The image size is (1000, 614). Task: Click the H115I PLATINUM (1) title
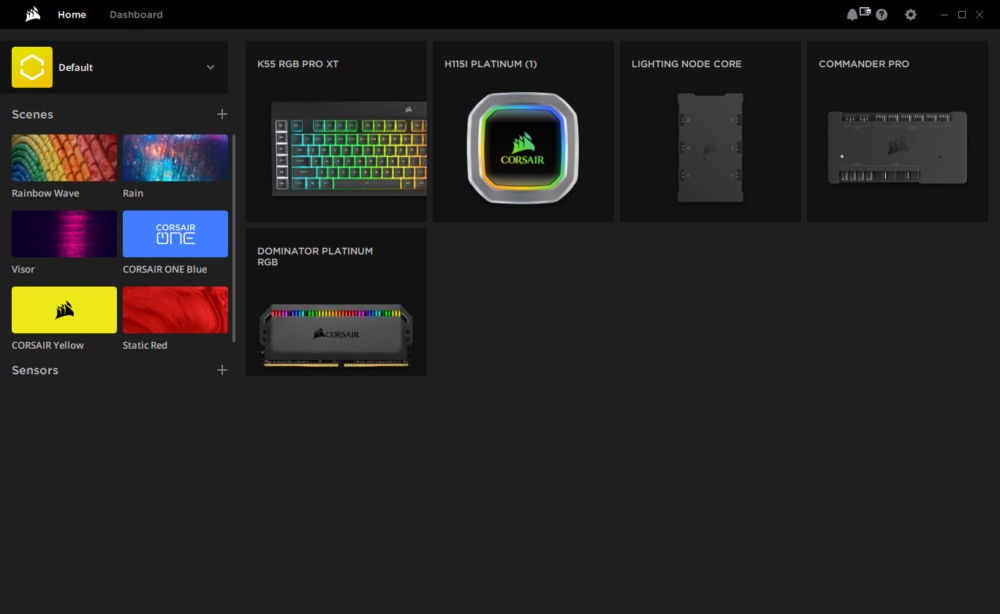(x=490, y=64)
